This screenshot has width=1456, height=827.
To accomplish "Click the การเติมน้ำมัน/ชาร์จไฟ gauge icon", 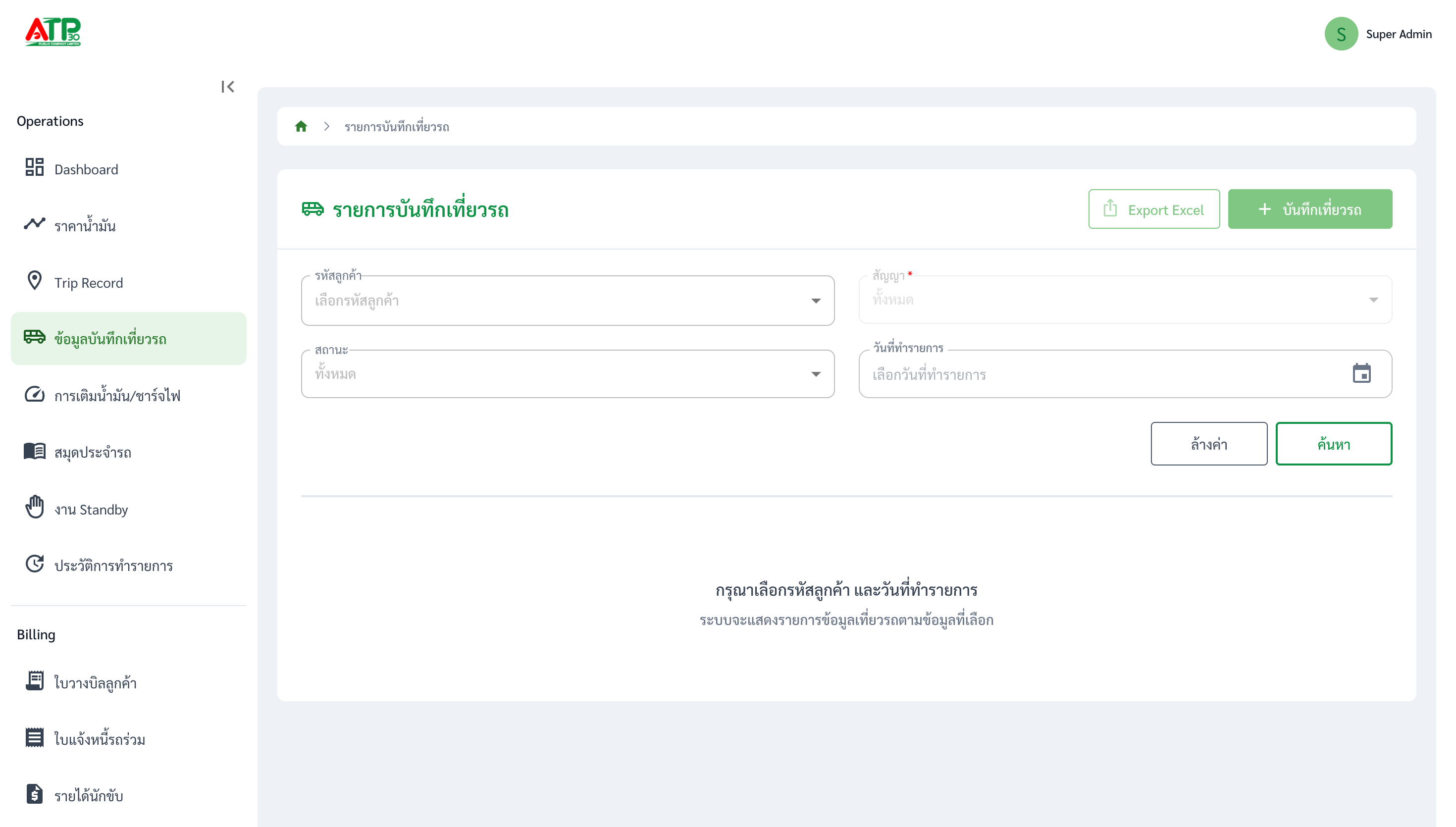I will [x=34, y=394].
